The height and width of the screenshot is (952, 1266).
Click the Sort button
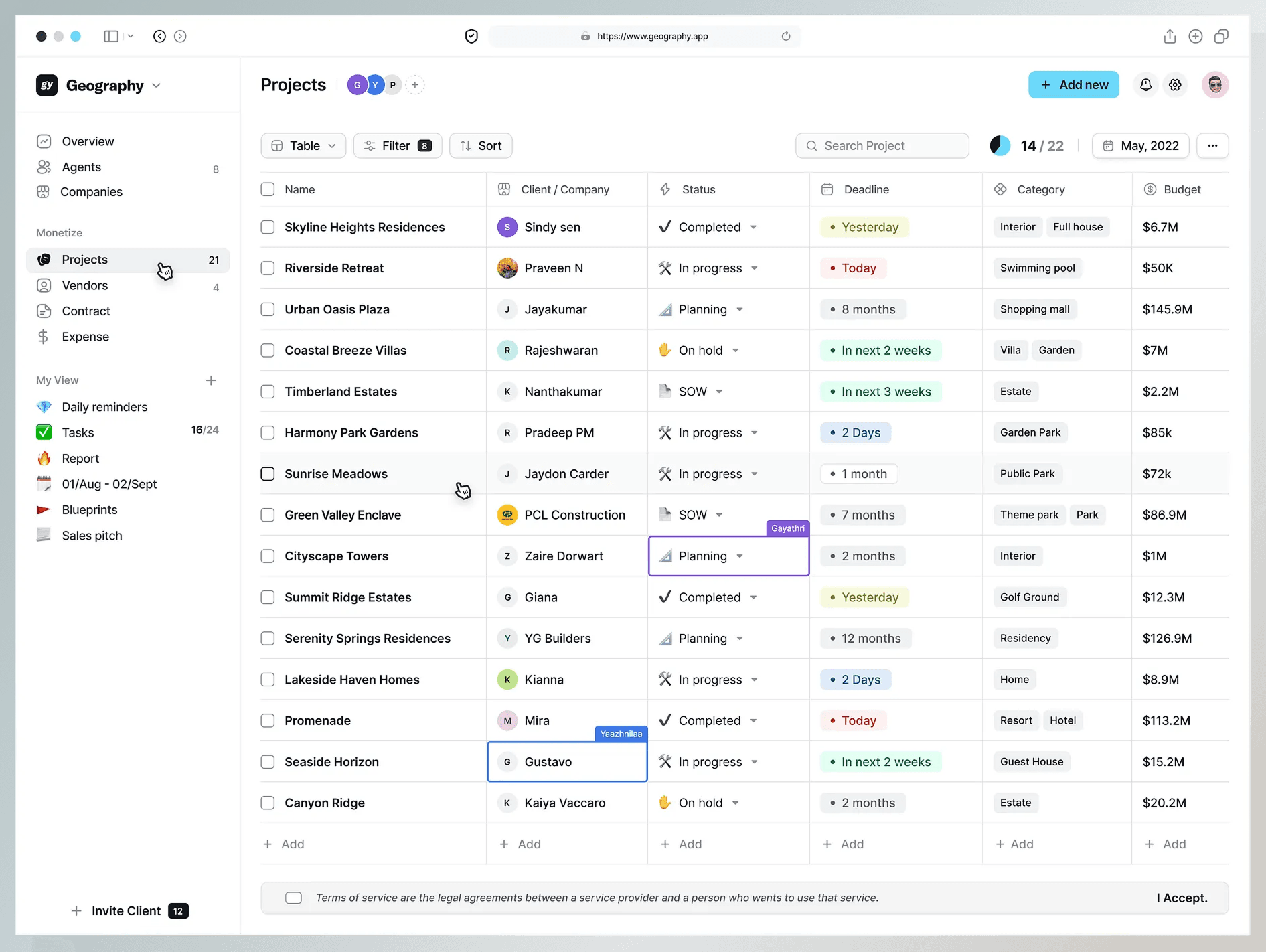481,145
